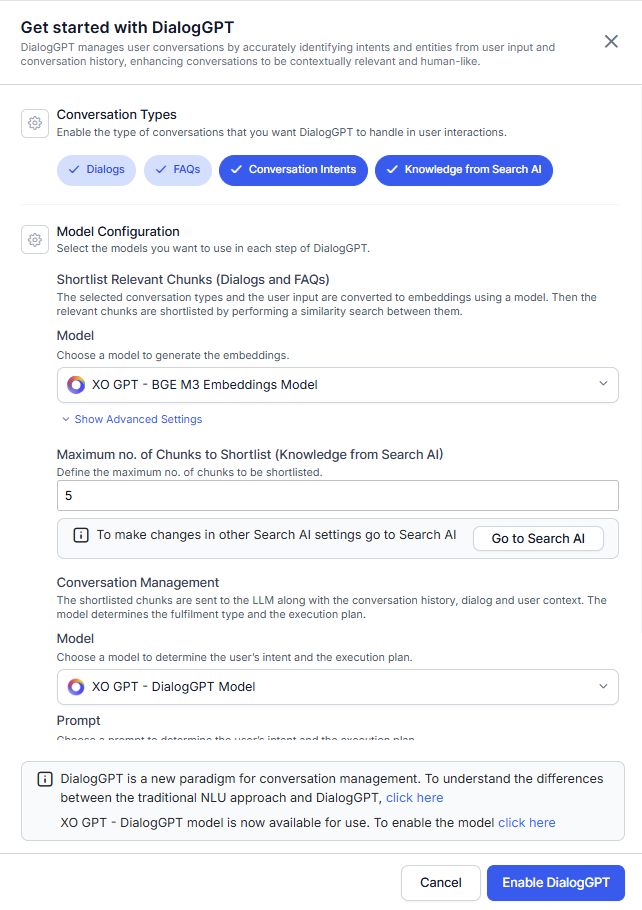Screen dimensions: 642x910
Task: Click the checkmark on Knowledge from Search AI chip
Action: click(392, 169)
